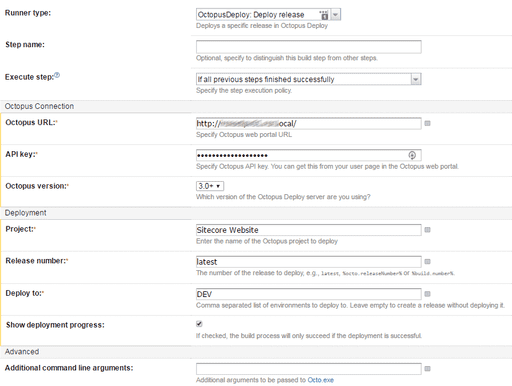Open the Octo.exe link
Viewport: 512px width, 386px height.
tap(320, 380)
